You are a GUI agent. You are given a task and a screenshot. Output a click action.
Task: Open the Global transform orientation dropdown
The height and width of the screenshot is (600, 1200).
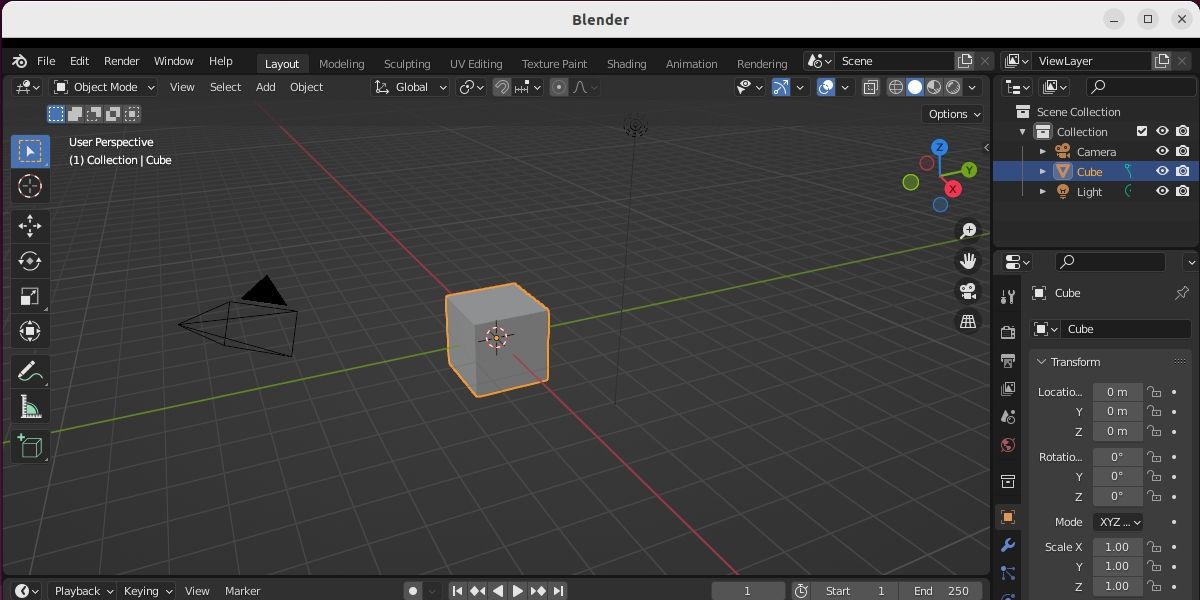coord(410,87)
